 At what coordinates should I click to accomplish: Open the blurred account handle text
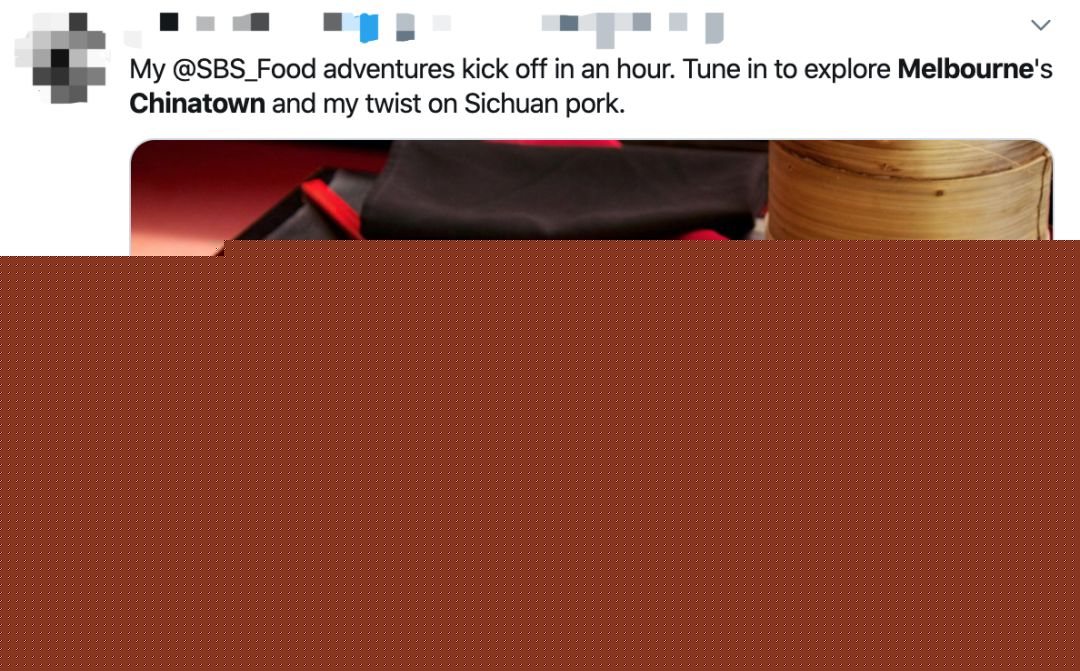pos(632,28)
